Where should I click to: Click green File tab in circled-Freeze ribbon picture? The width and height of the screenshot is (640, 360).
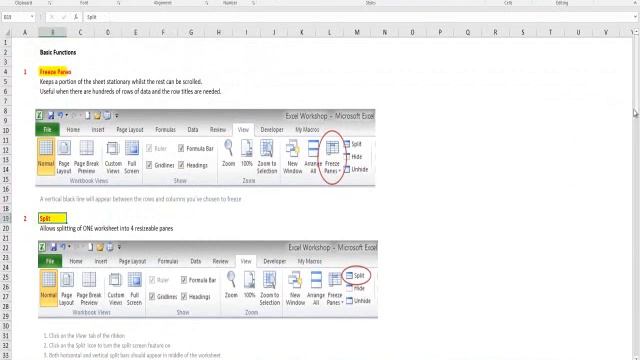48,130
